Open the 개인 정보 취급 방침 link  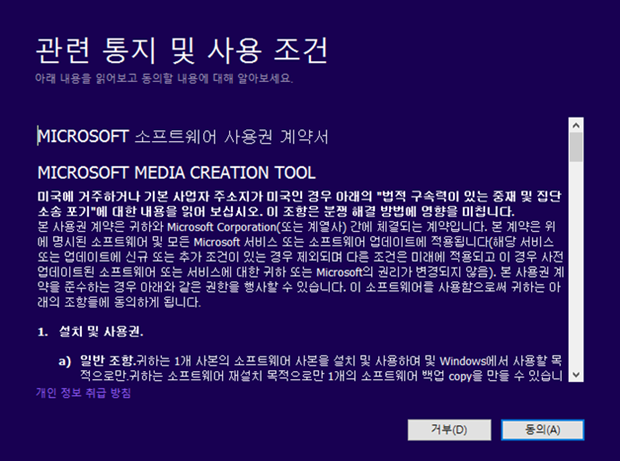pos(83,393)
